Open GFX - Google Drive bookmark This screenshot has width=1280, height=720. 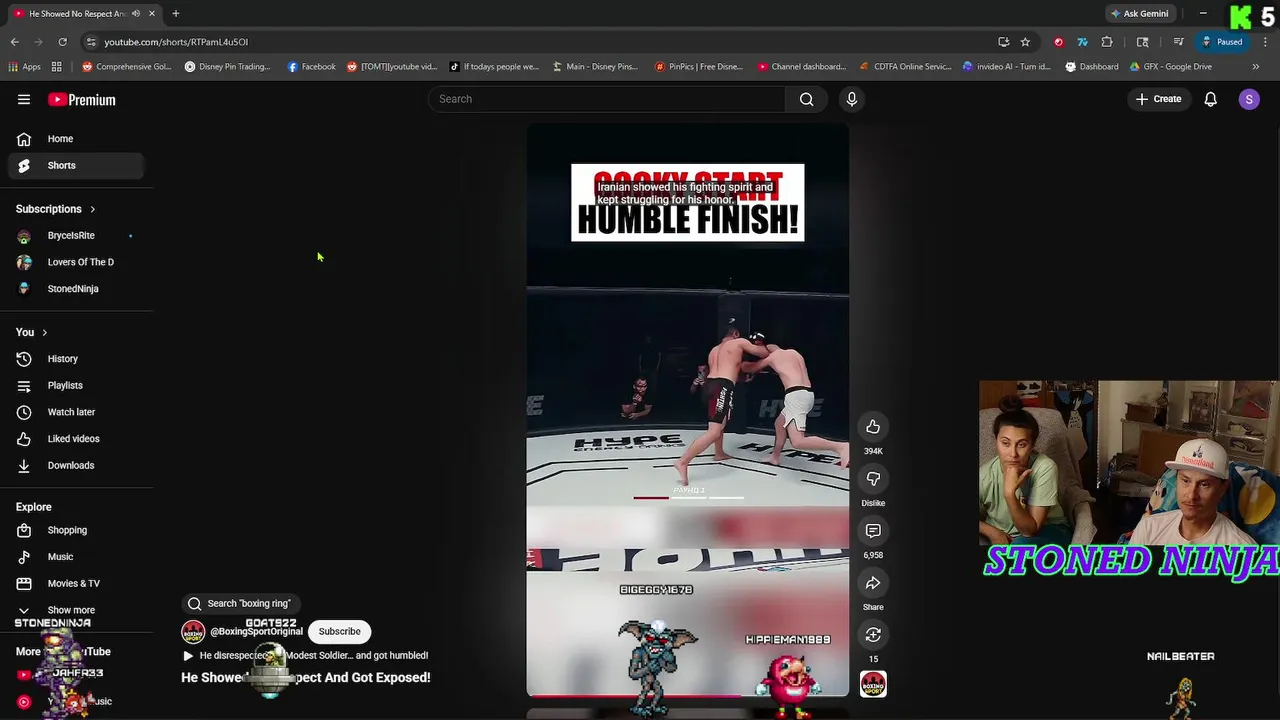pyautogui.click(x=1170, y=67)
